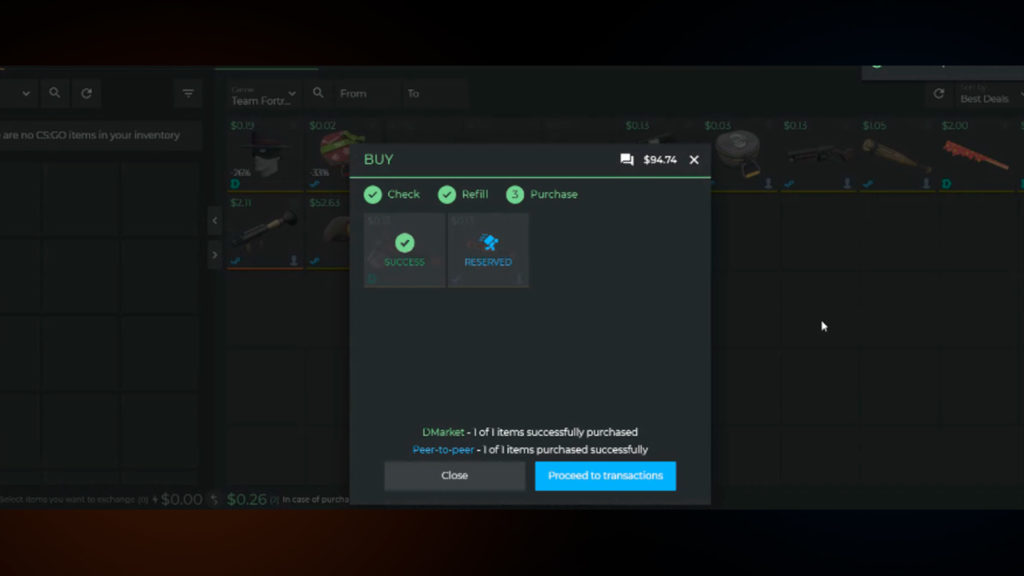Screen dimensions: 1024x576
Task: Click the $0.26 total at the bottom
Action: 247,500
